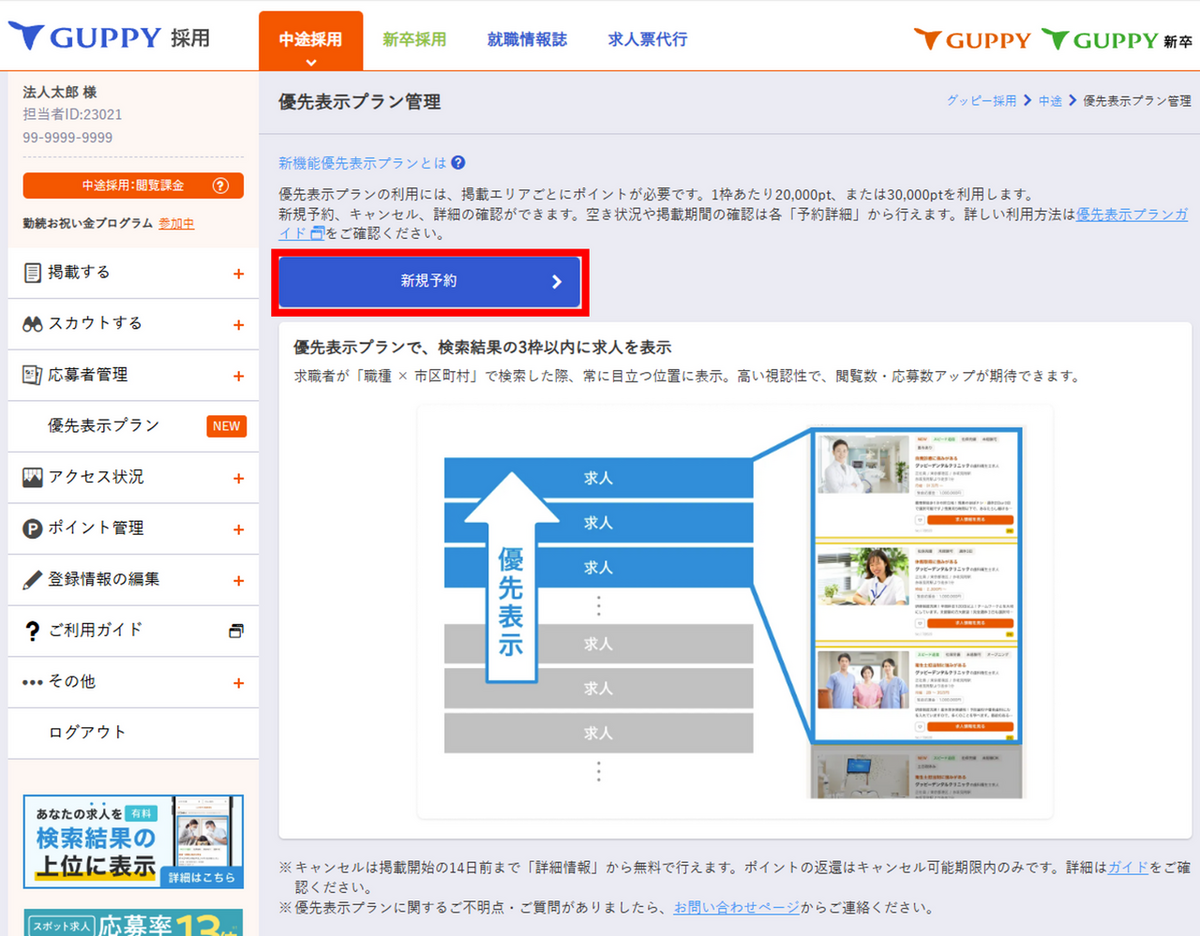Expand the ポイント管理 plus sign
This screenshot has width=1200, height=936.
point(238,530)
